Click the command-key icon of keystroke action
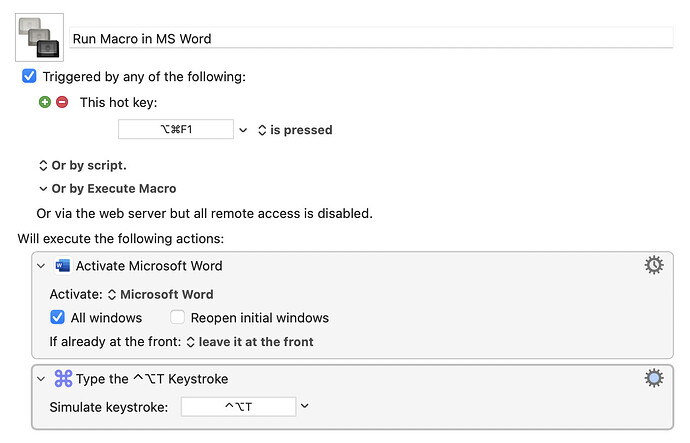 click(x=63, y=378)
